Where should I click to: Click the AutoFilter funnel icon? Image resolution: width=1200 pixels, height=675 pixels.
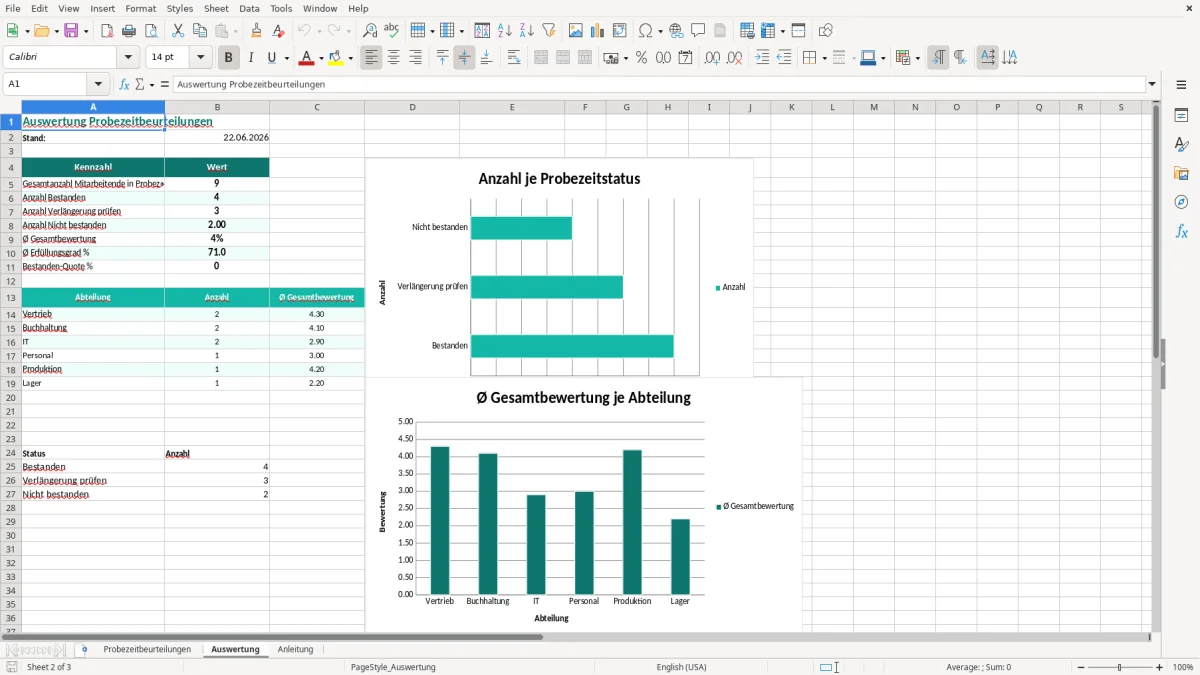pyautogui.click(x=548, y=31)
